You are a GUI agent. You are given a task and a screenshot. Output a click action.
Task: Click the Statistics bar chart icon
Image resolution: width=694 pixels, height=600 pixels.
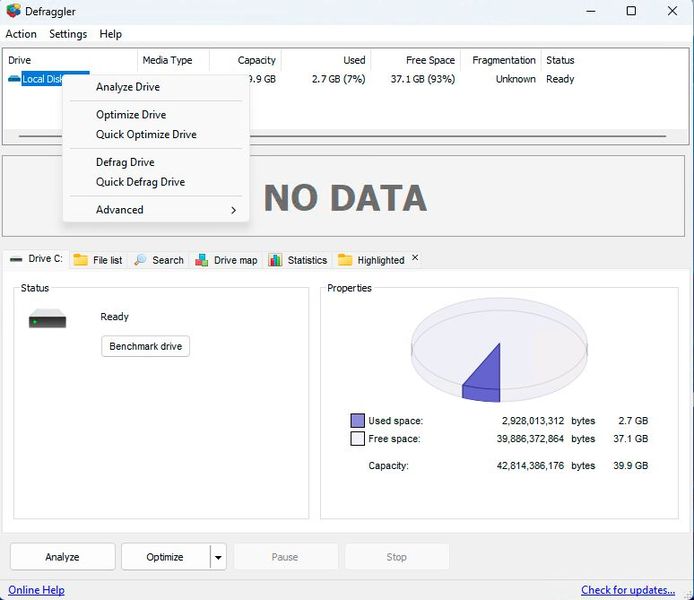(x=275, y=260)
